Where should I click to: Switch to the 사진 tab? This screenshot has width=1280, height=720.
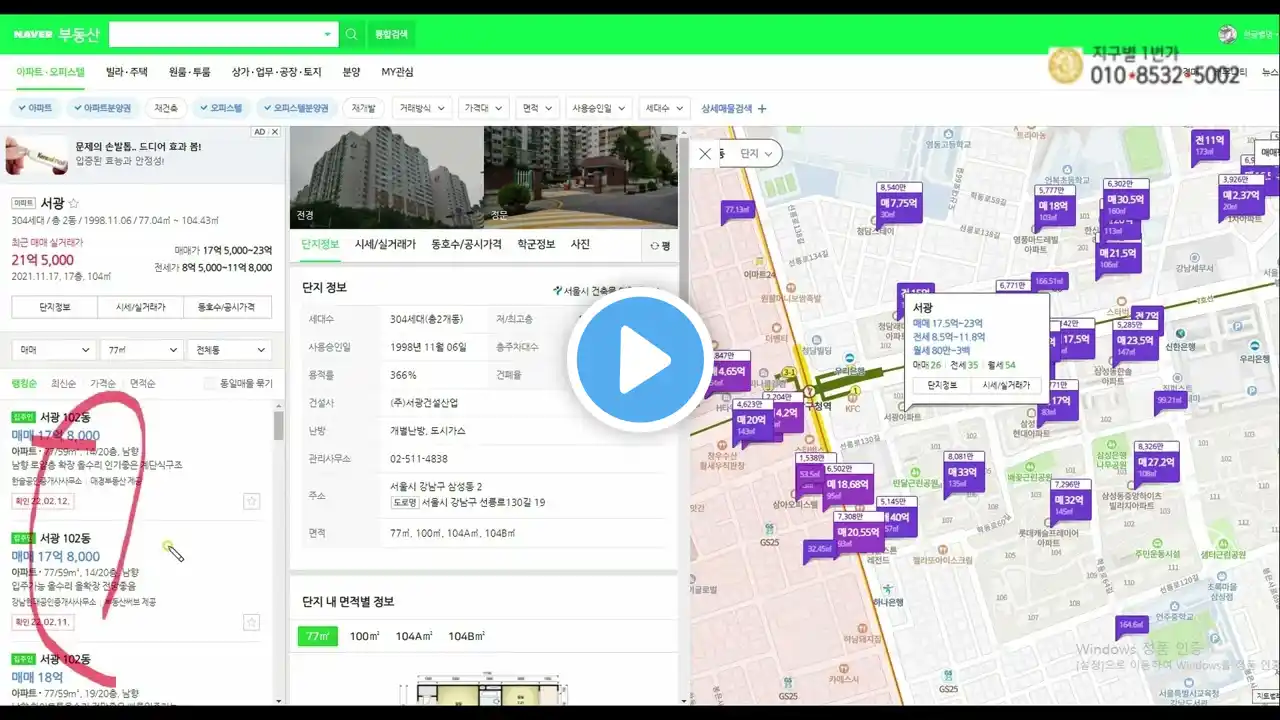(x=580, y=244)
